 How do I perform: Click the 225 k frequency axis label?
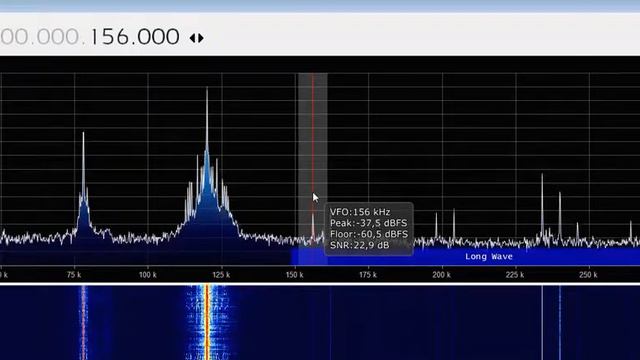[x=515, y=275]
